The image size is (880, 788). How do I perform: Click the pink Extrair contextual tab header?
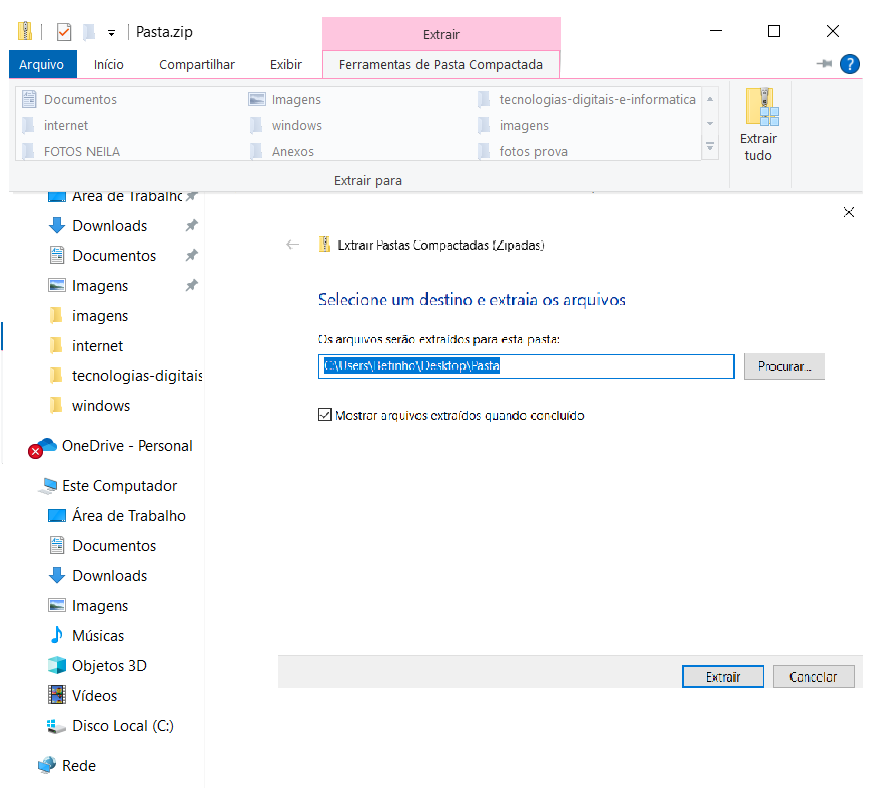pyautogui.click(x=441, y=34)
